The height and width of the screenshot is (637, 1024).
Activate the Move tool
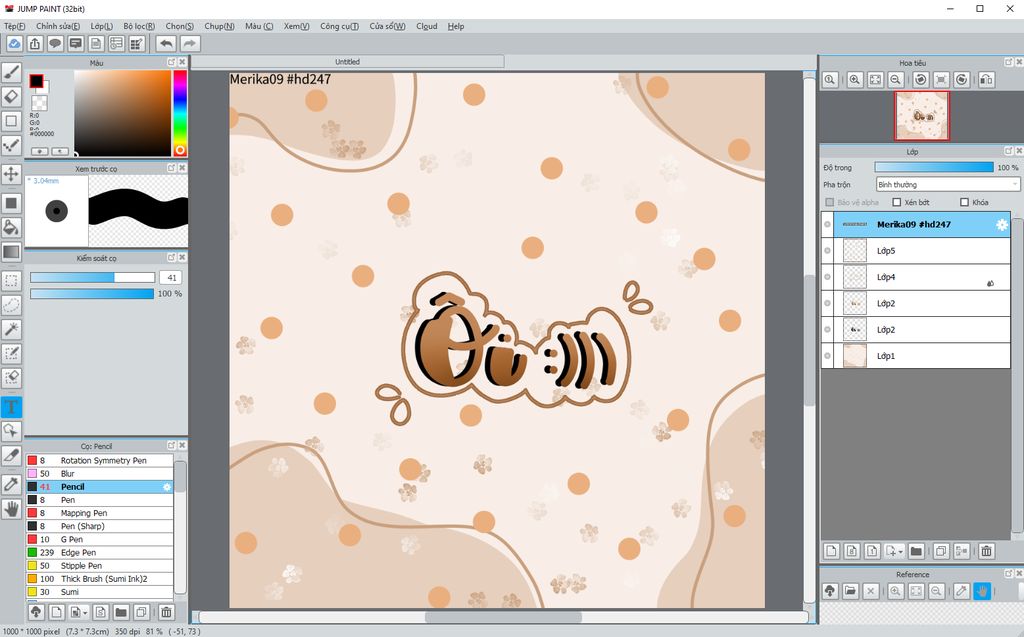coord(11,174)
